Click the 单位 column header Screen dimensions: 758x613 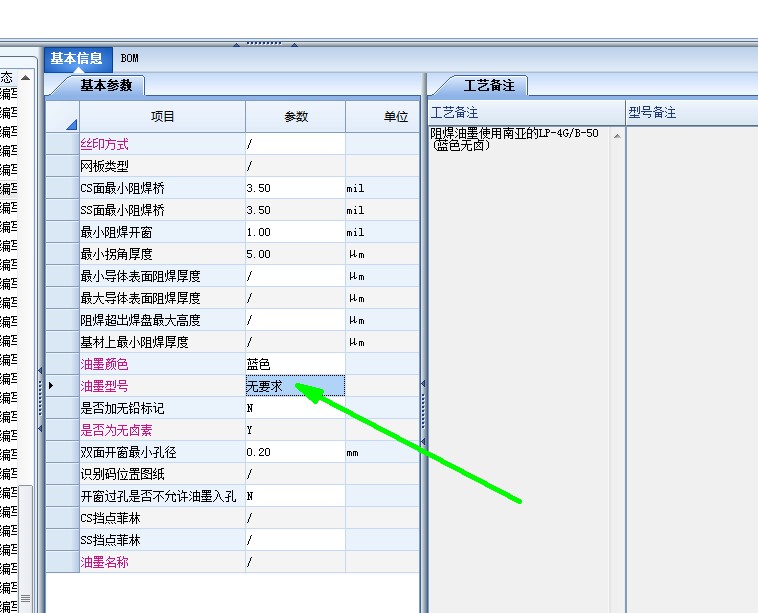pos(383,117)
